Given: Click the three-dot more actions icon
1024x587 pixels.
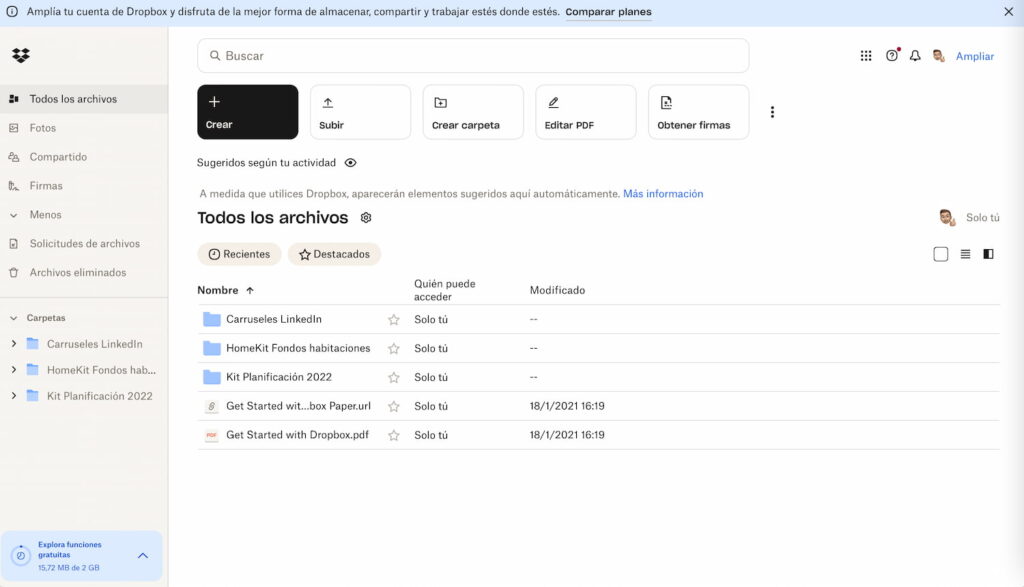Looking at the screenshot, I should [773, 112].
